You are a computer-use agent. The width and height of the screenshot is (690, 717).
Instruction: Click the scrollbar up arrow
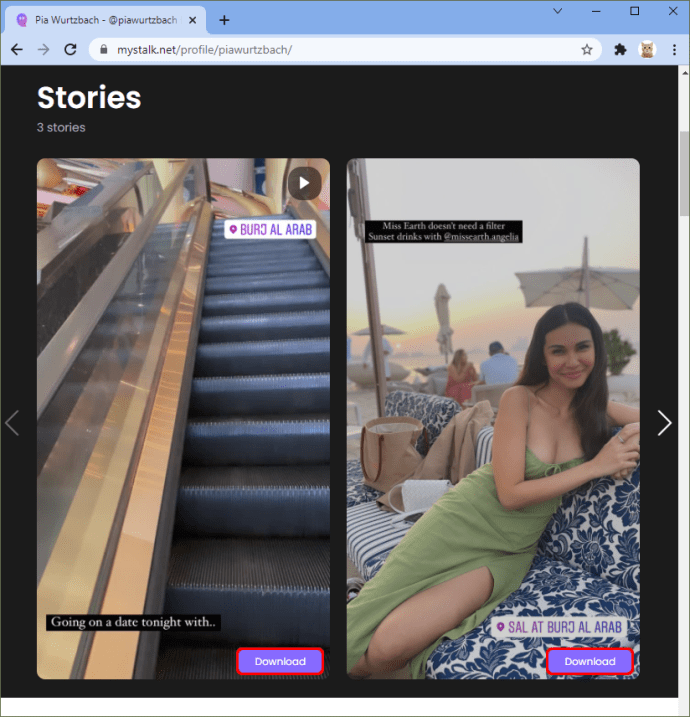pyautogui.click(x=685, y=72)
